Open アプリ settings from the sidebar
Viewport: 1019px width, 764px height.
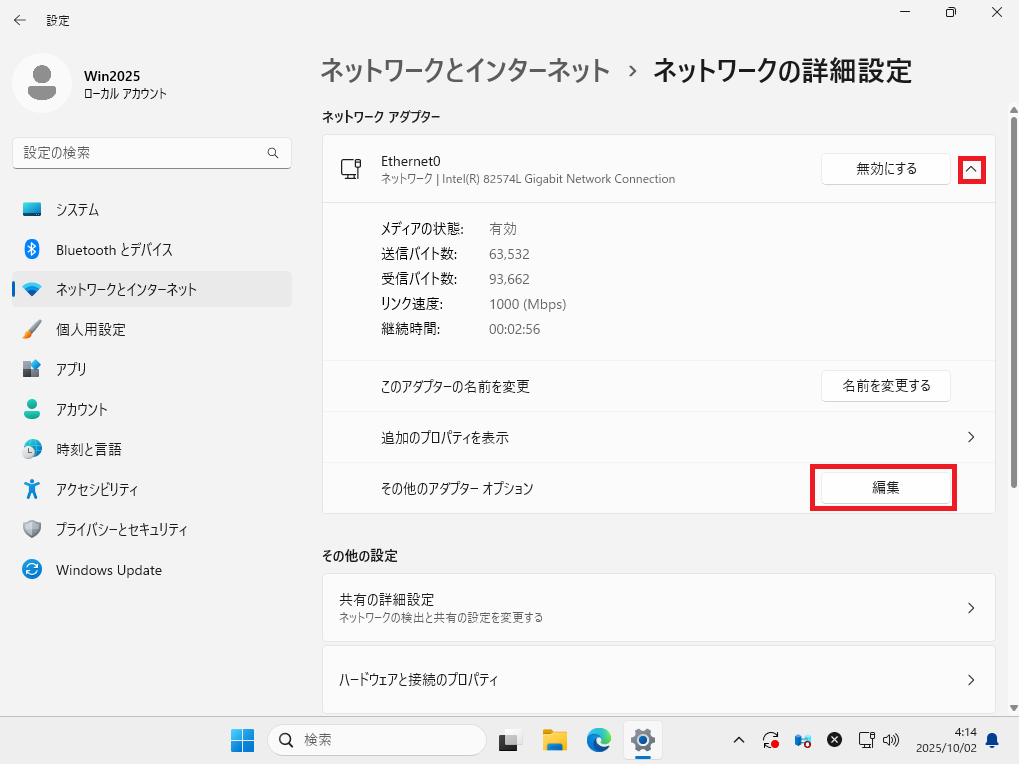click(71, 369)
